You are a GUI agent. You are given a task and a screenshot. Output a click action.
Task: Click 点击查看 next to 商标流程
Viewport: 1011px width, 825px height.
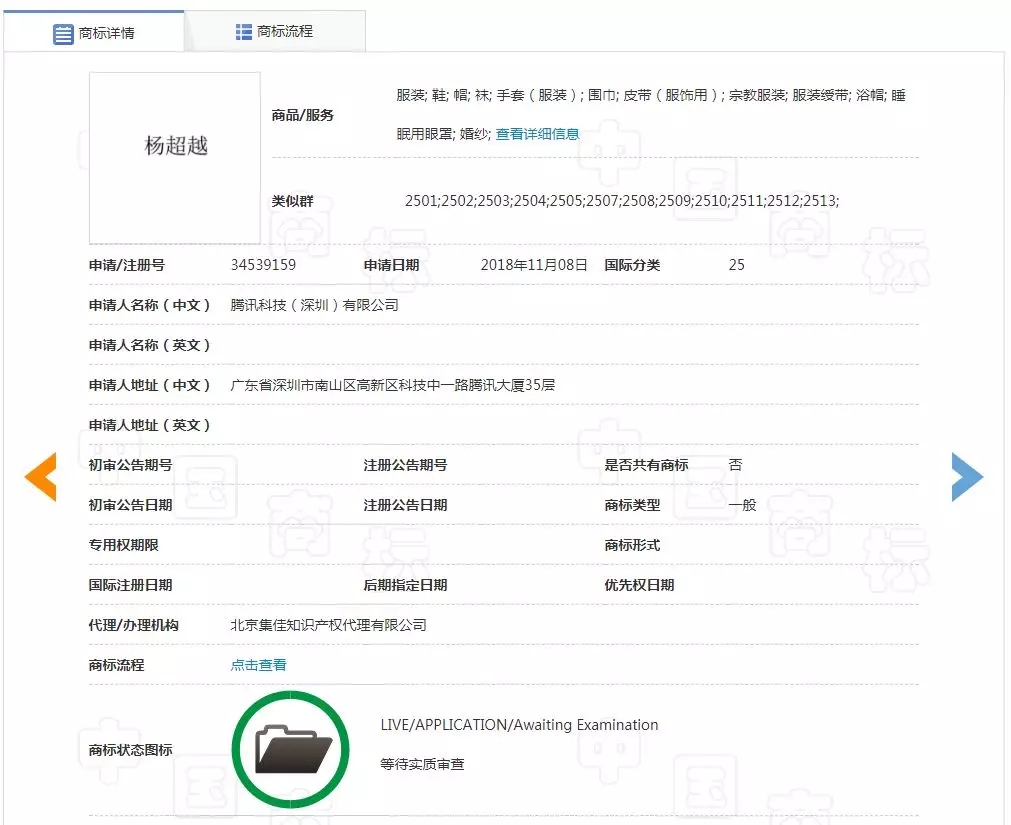257,663
